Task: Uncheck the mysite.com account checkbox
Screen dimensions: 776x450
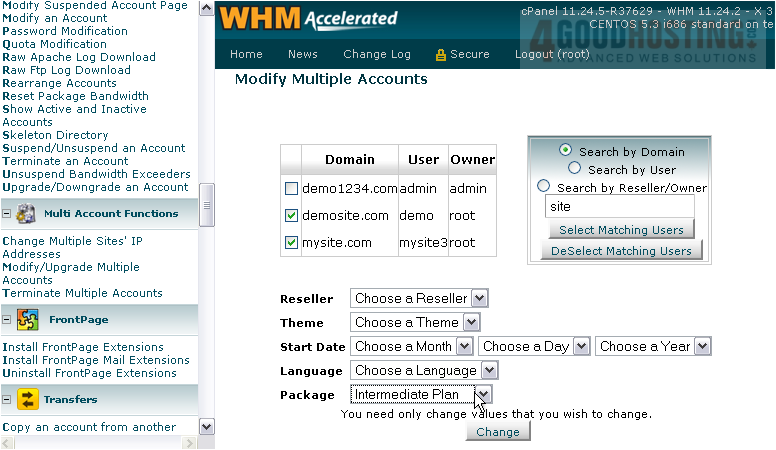Action: (291, 242)
